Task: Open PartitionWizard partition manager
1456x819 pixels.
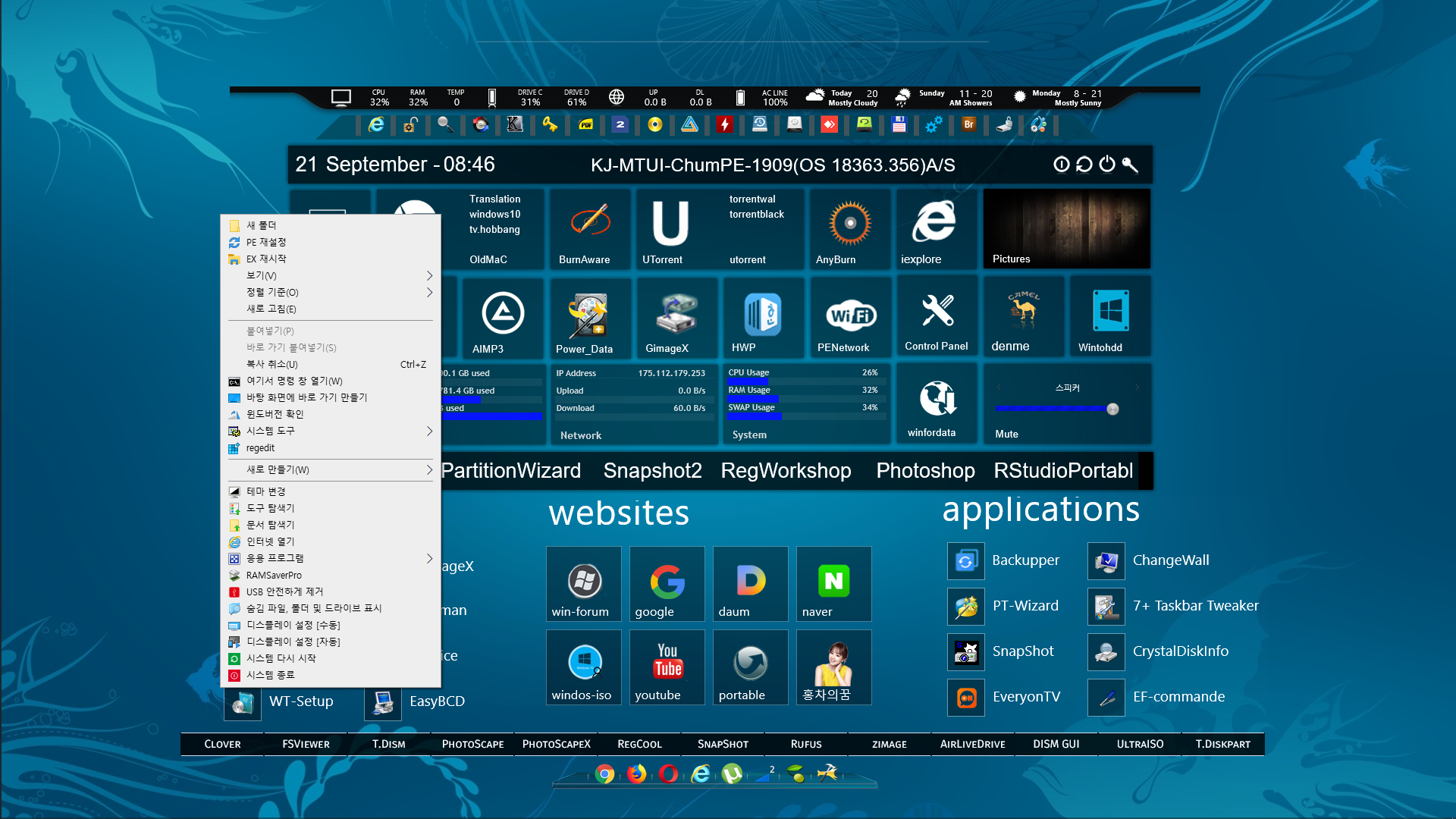Action: (x=511, y=470)
